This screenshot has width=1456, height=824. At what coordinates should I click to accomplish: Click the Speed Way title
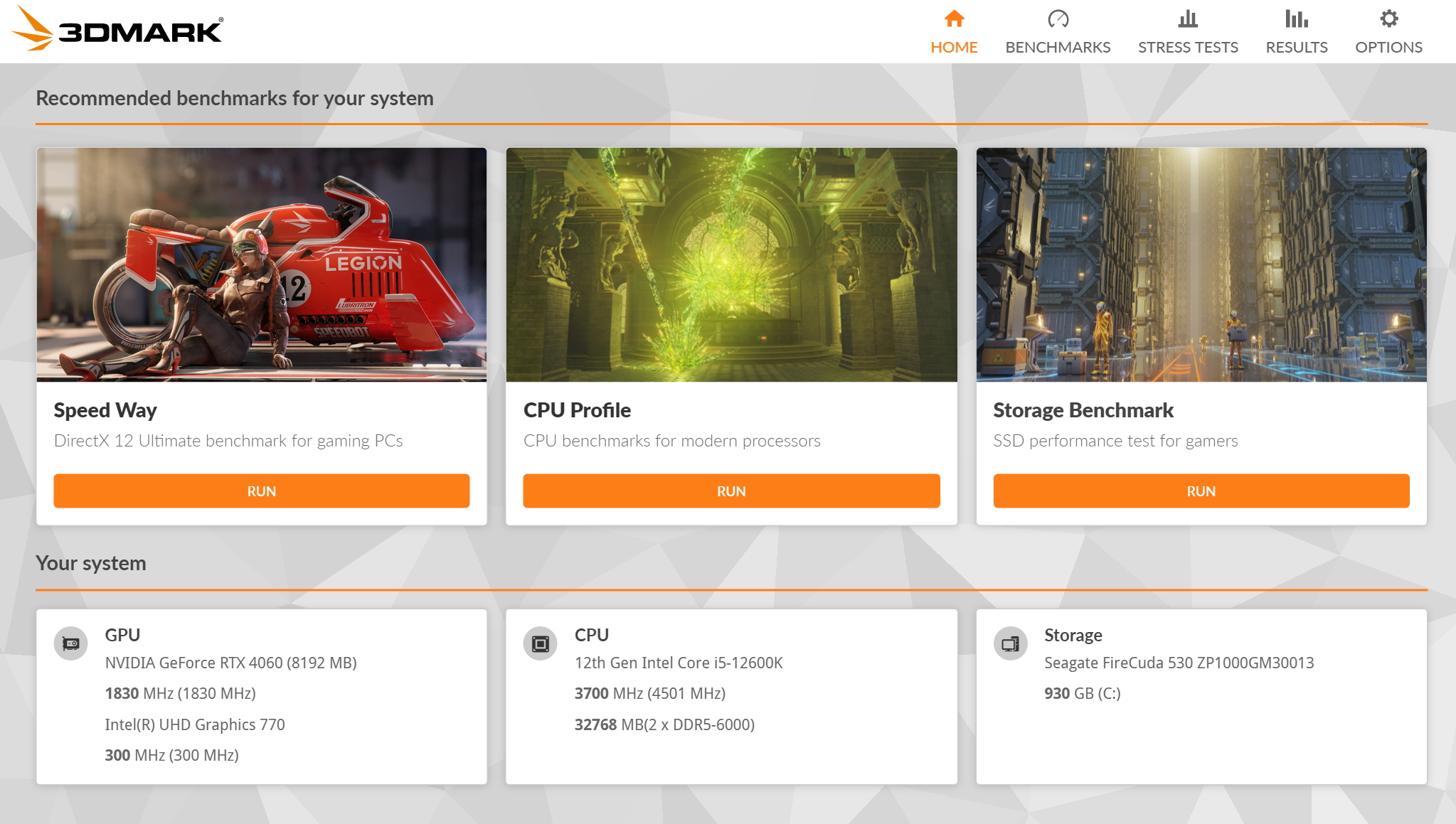(x=105, y=410)
